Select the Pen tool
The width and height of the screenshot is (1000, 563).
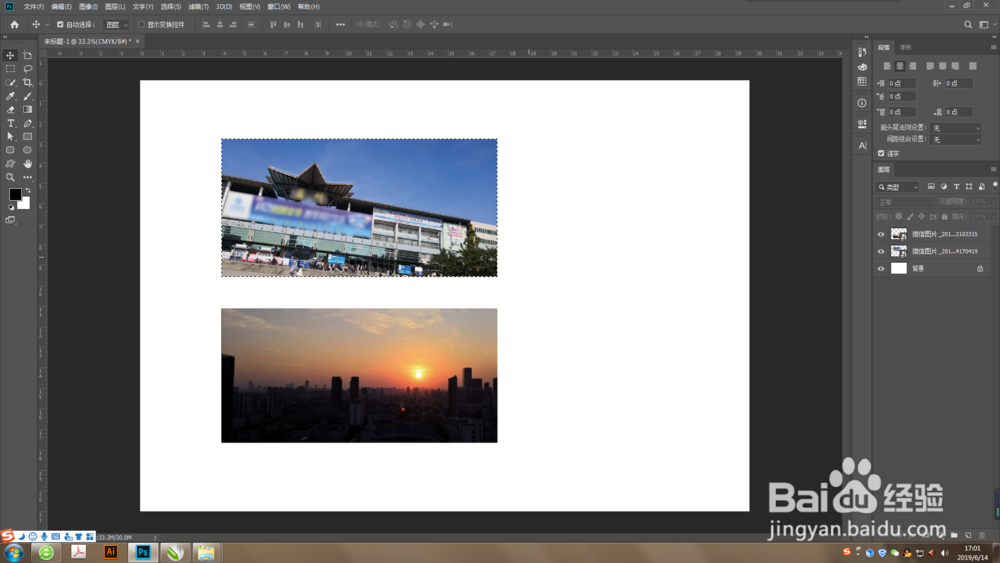tap(27, 123)
